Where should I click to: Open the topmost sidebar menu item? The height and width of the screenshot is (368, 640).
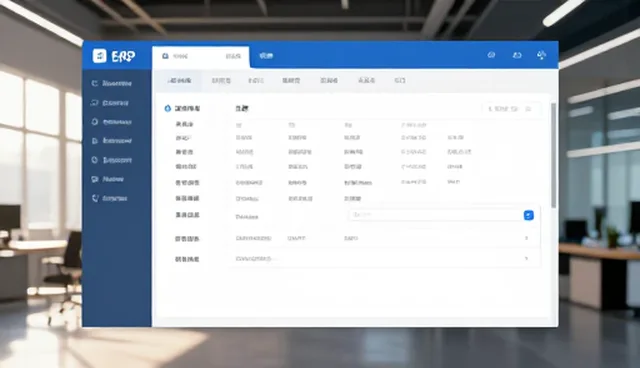pyautogui.click(x=112, y=83)
